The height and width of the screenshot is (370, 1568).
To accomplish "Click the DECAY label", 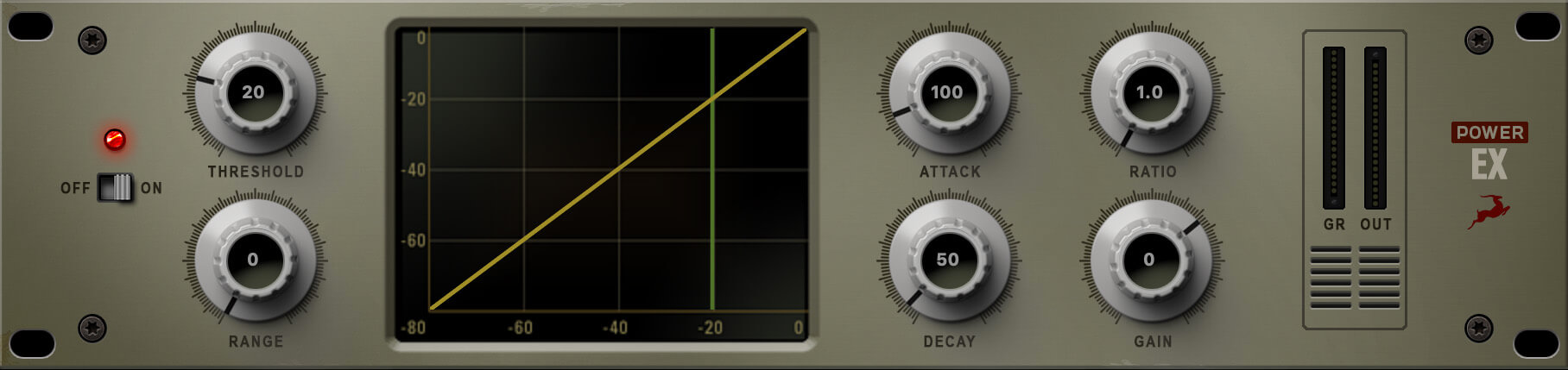I will coord(949,342).
